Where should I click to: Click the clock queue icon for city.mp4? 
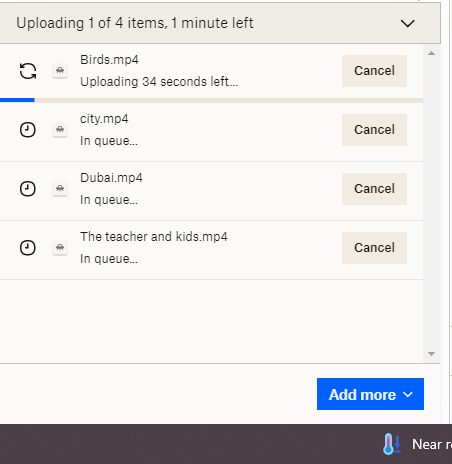[28, 130]
